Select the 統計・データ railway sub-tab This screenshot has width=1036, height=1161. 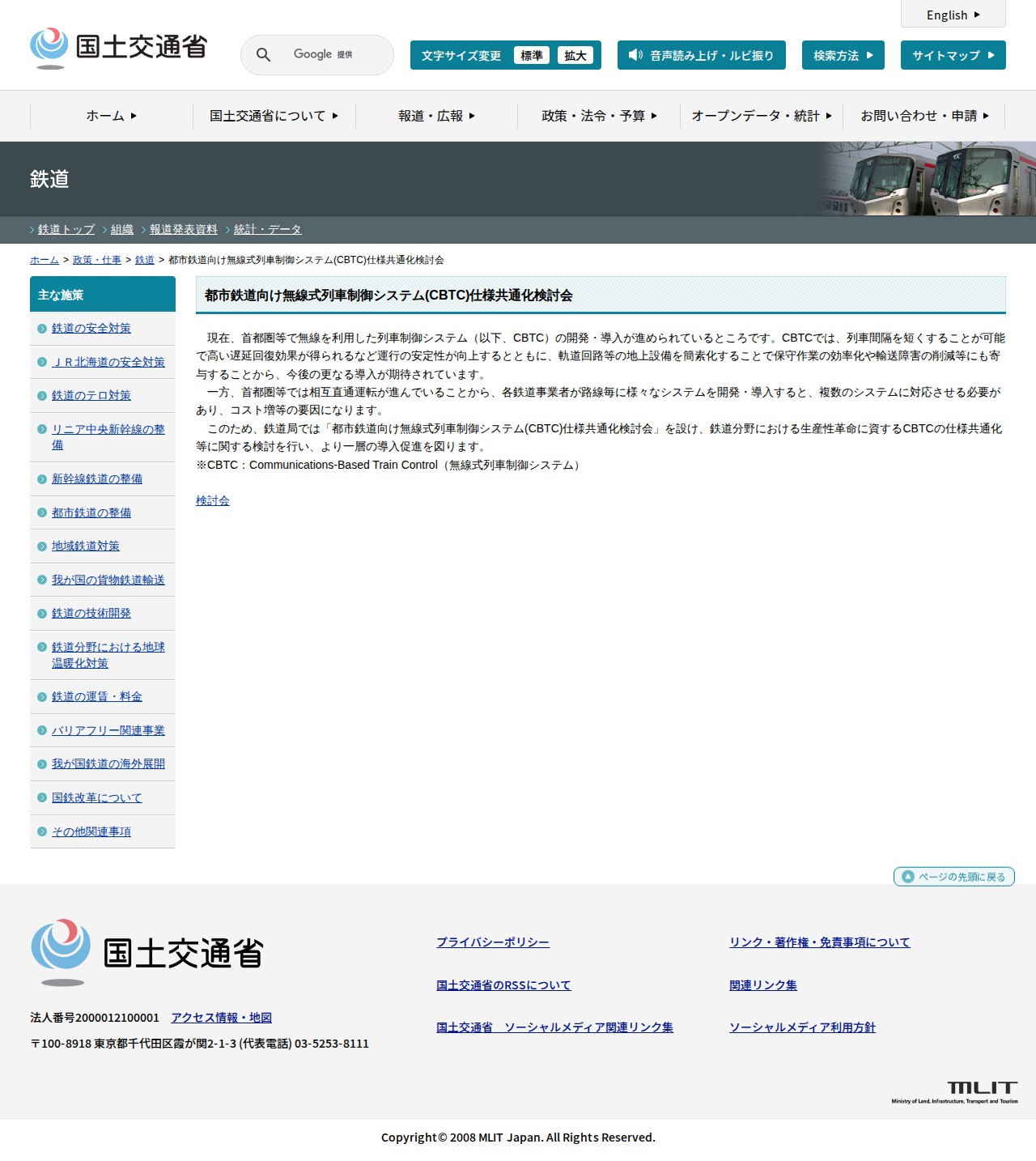tap(267, 230)
